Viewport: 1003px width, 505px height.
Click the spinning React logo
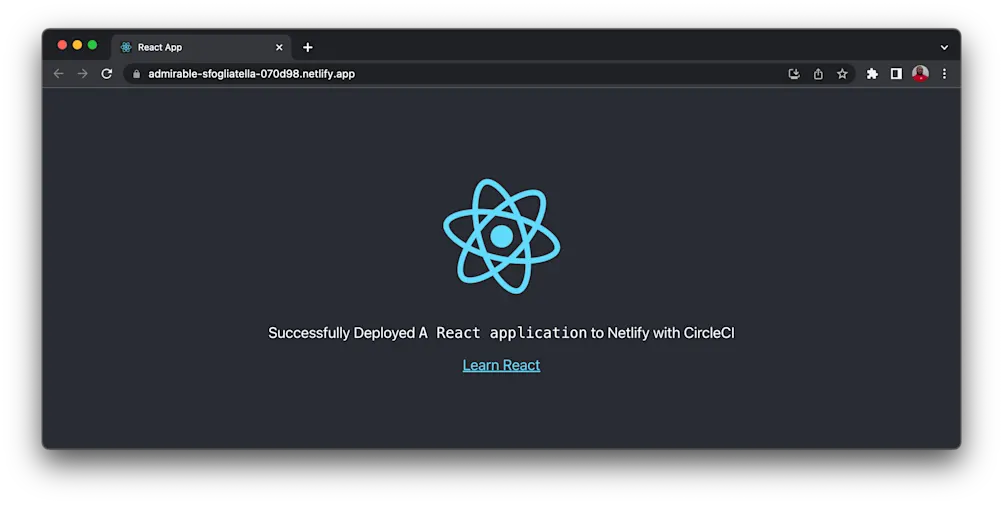502,236
